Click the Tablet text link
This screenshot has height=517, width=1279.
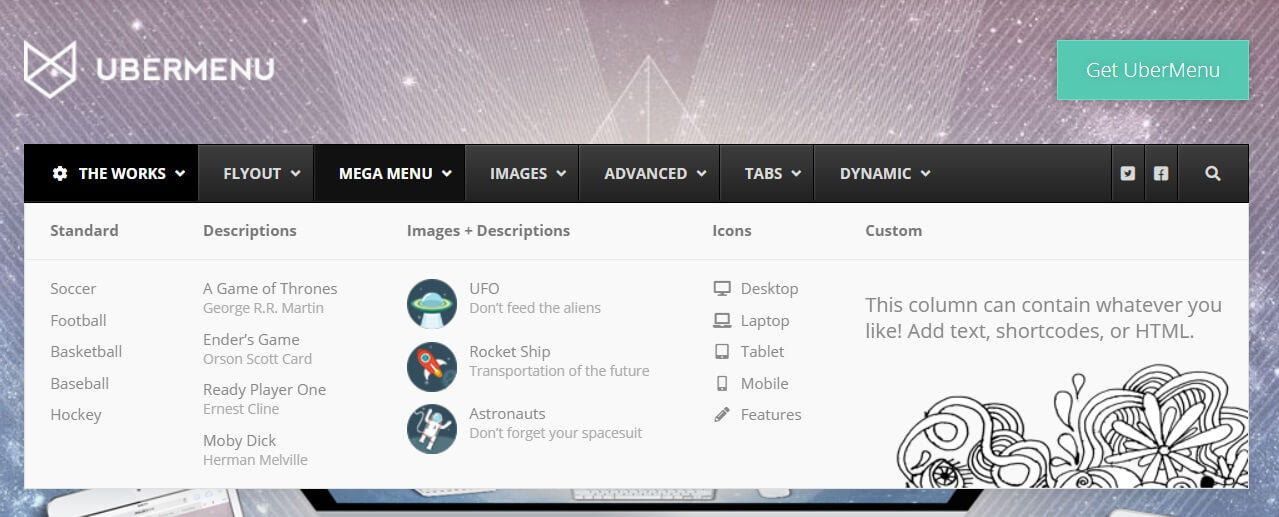tap(762, 351)
